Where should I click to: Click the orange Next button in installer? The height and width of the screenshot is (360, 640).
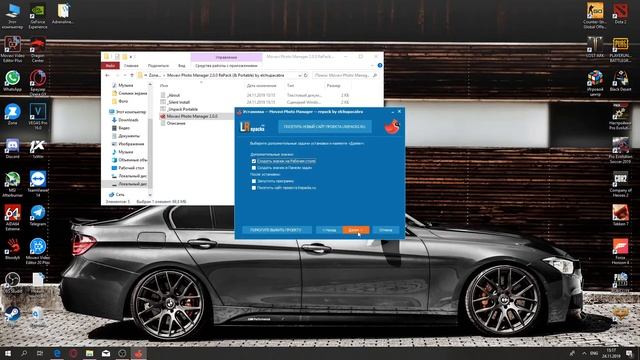[x=356, y=230]
